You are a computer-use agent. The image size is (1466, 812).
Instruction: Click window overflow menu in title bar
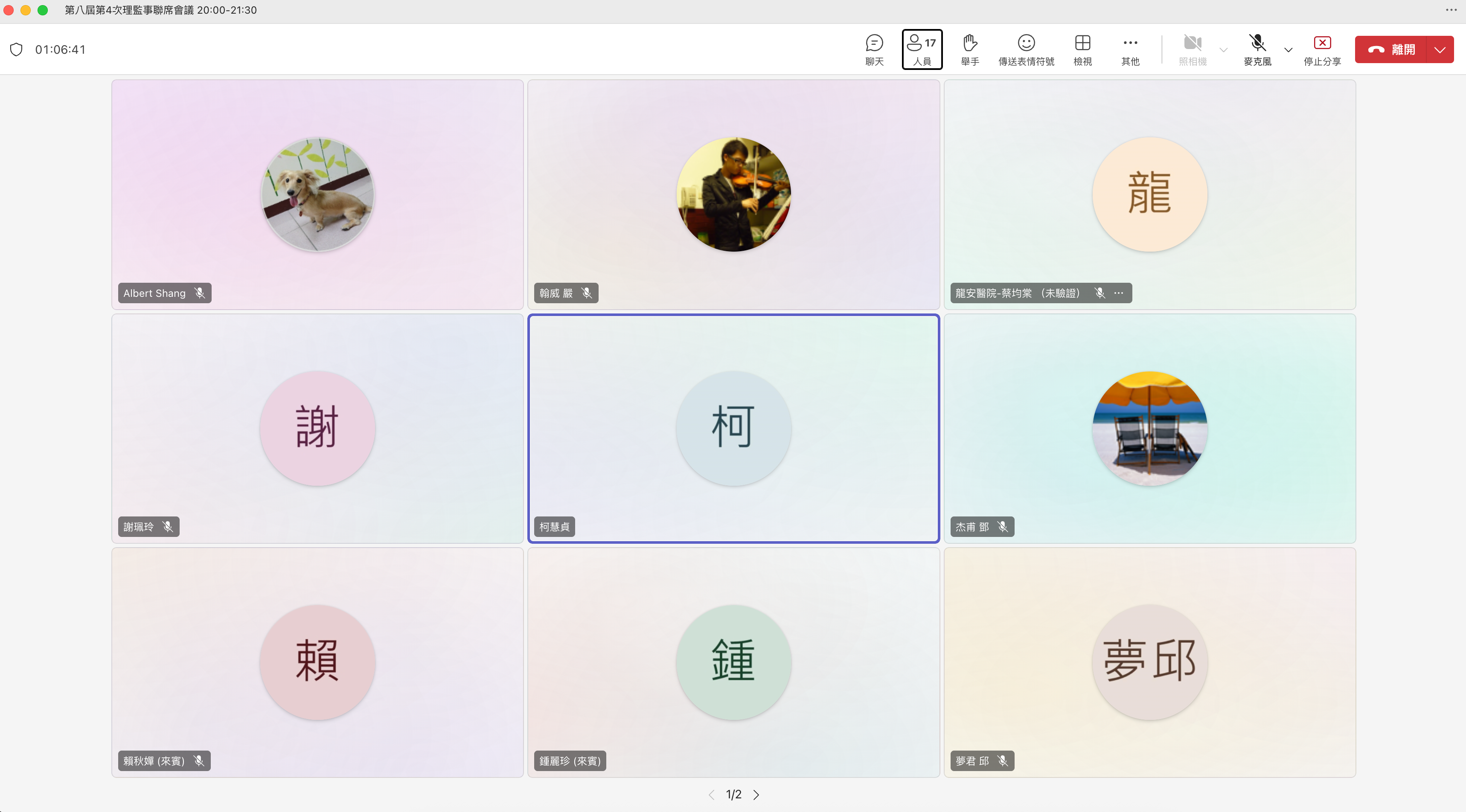click(x=1450, y=10)
